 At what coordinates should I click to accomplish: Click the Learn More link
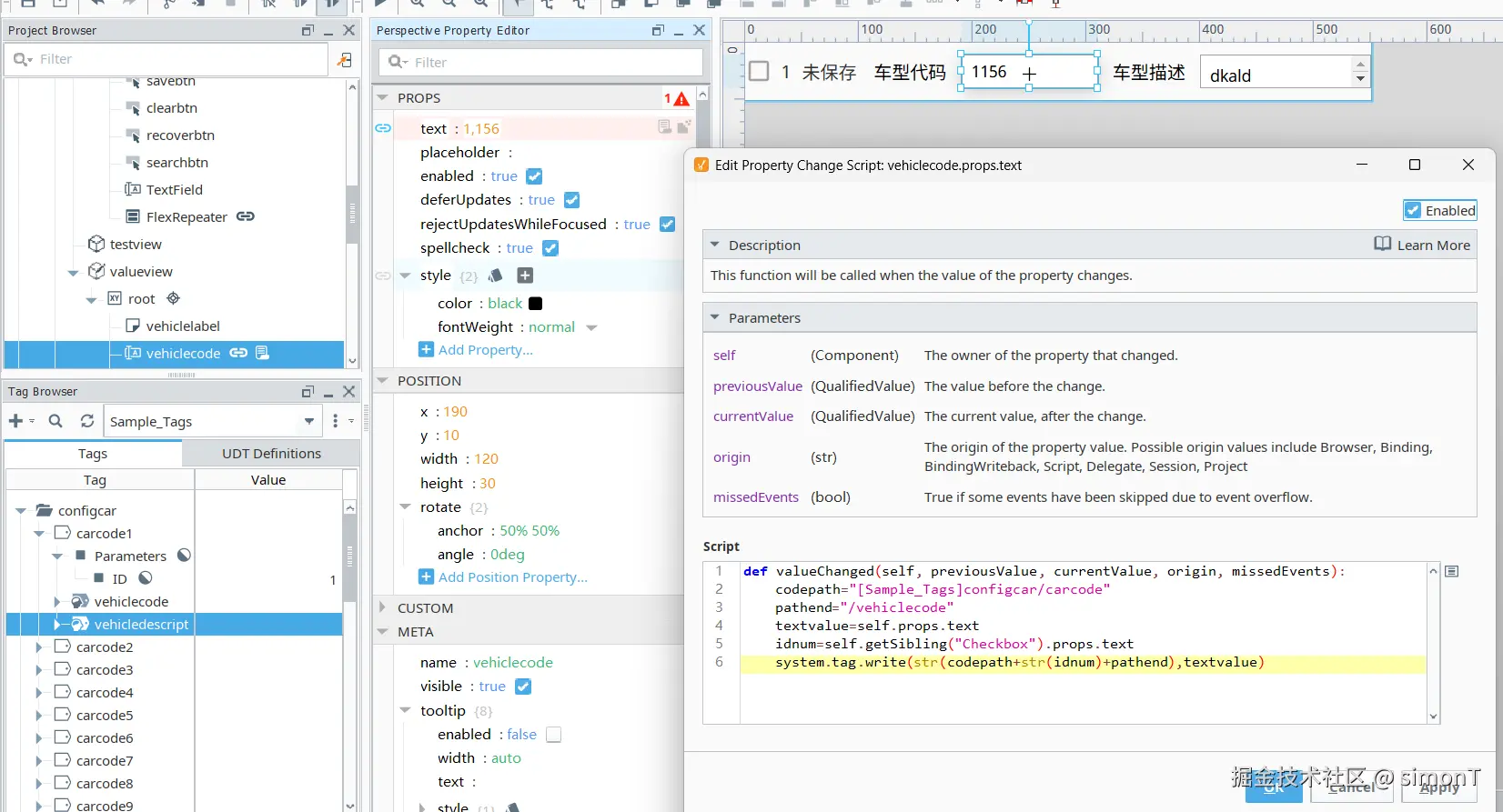coord(1423,245)
